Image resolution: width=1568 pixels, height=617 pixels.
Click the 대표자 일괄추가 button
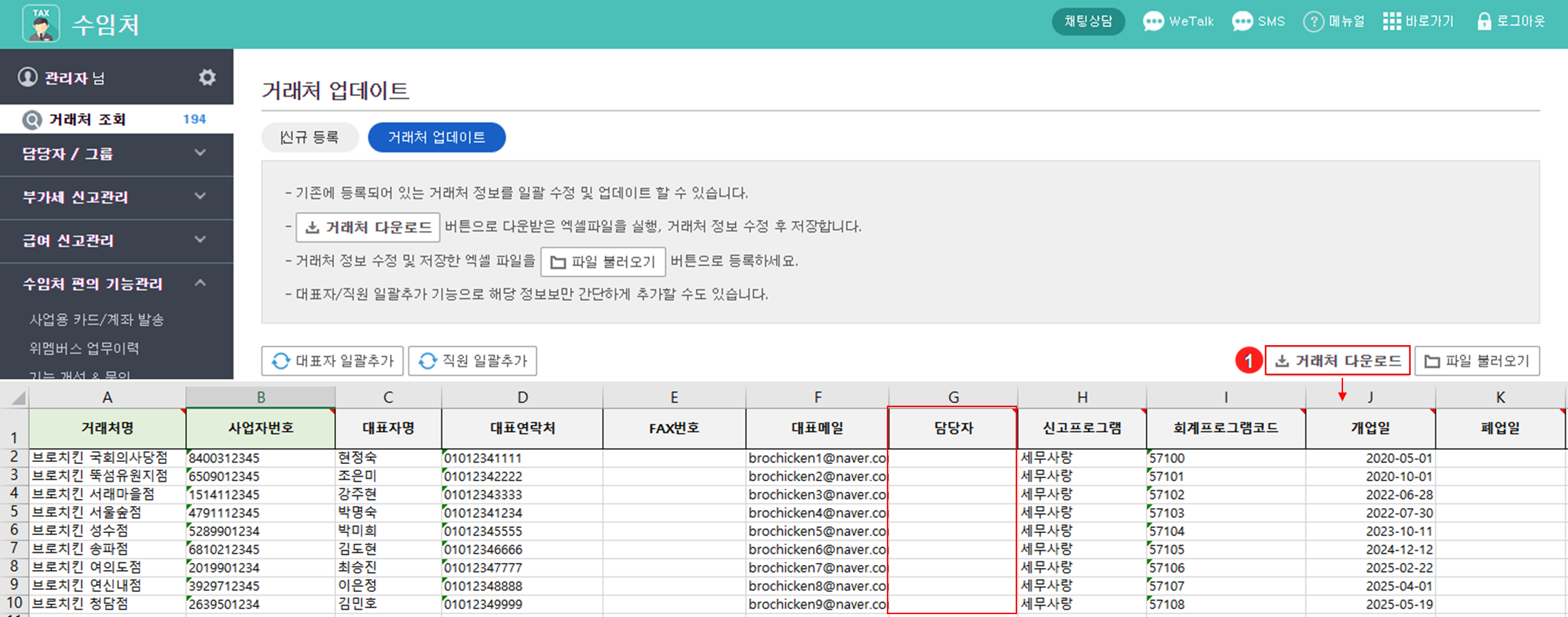point(332,361)
